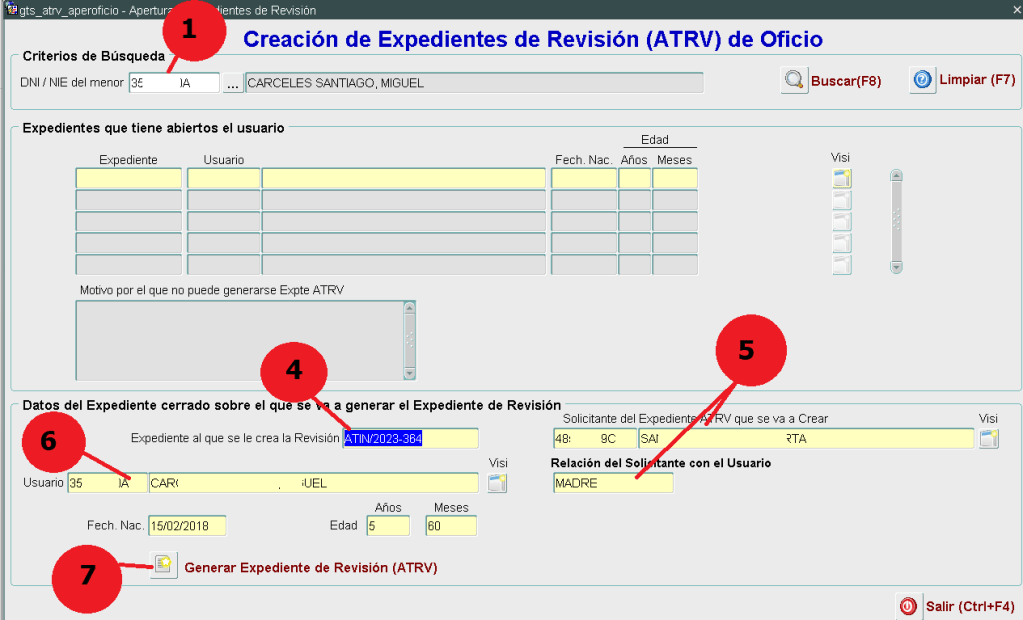Viewport: 1023px width, 620px height.
Task: Click Salir (Ctrl+F4) label
Action: (x=970, y=606)
